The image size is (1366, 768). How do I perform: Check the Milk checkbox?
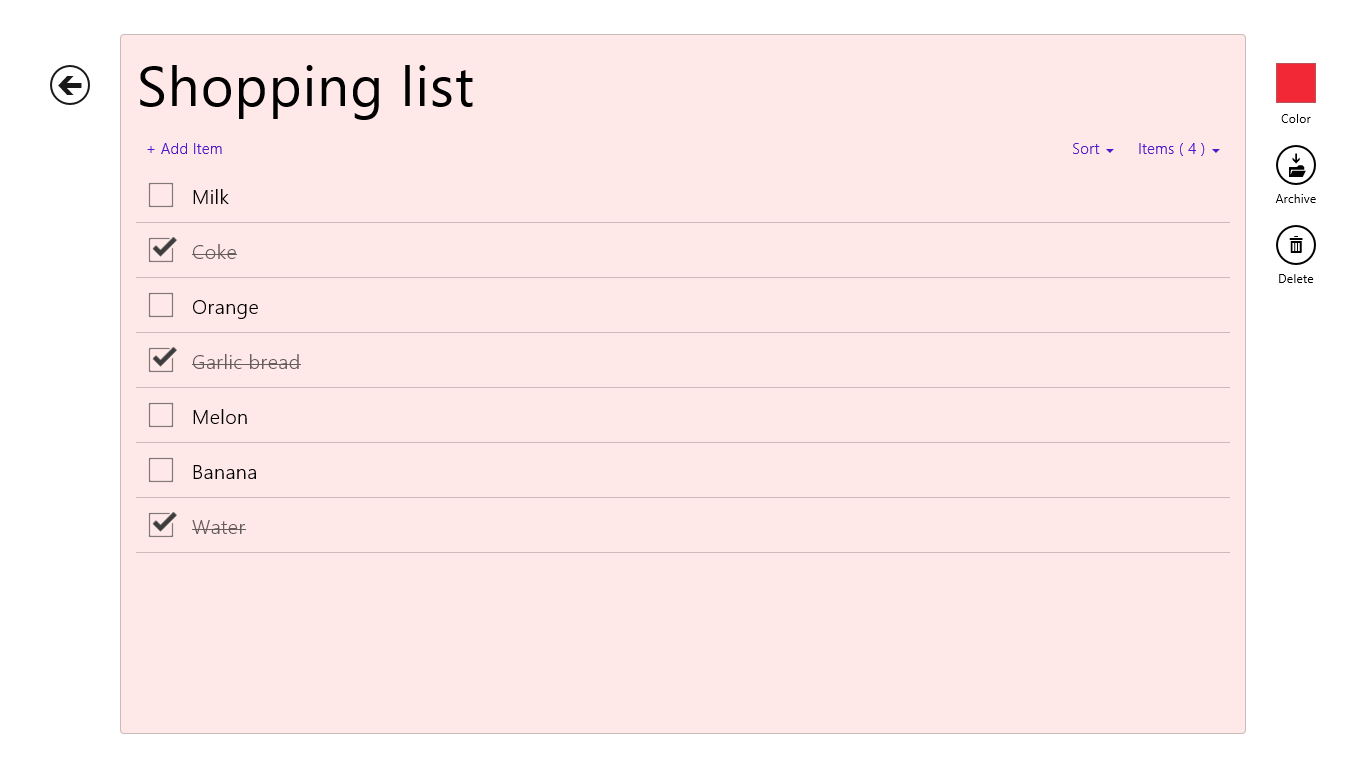coord(161,195)
